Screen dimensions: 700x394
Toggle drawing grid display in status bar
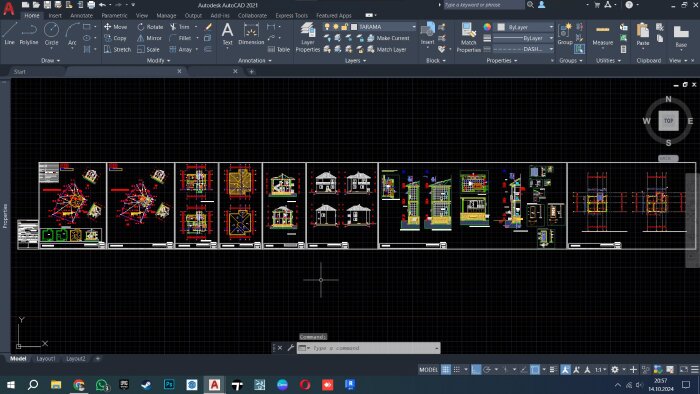[x=446, y=369]
